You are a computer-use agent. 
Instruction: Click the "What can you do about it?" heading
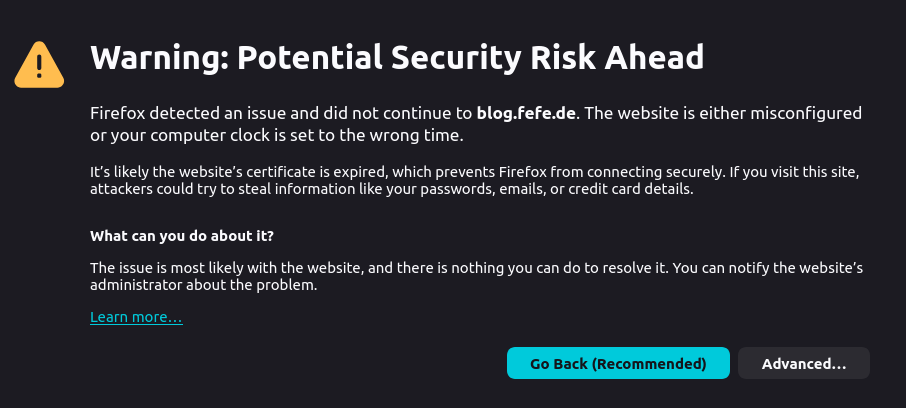pyautogui.click(x=182, y=236)
